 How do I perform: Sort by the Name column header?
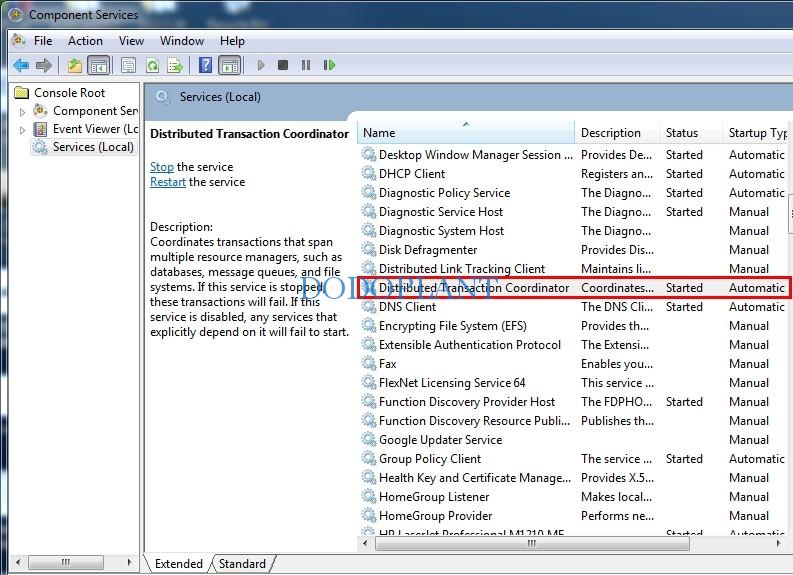pos(466,133)
